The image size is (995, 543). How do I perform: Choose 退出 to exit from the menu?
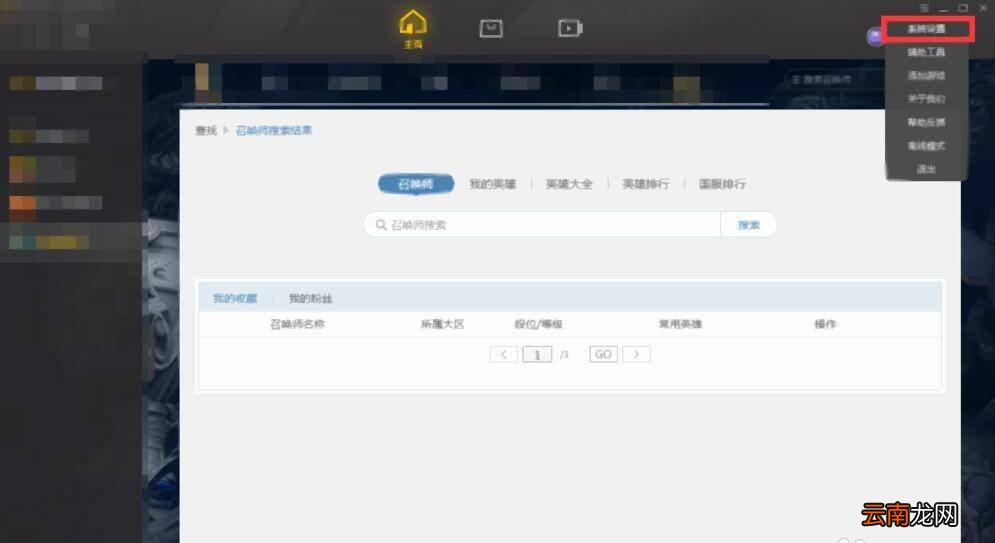point(926,169)
